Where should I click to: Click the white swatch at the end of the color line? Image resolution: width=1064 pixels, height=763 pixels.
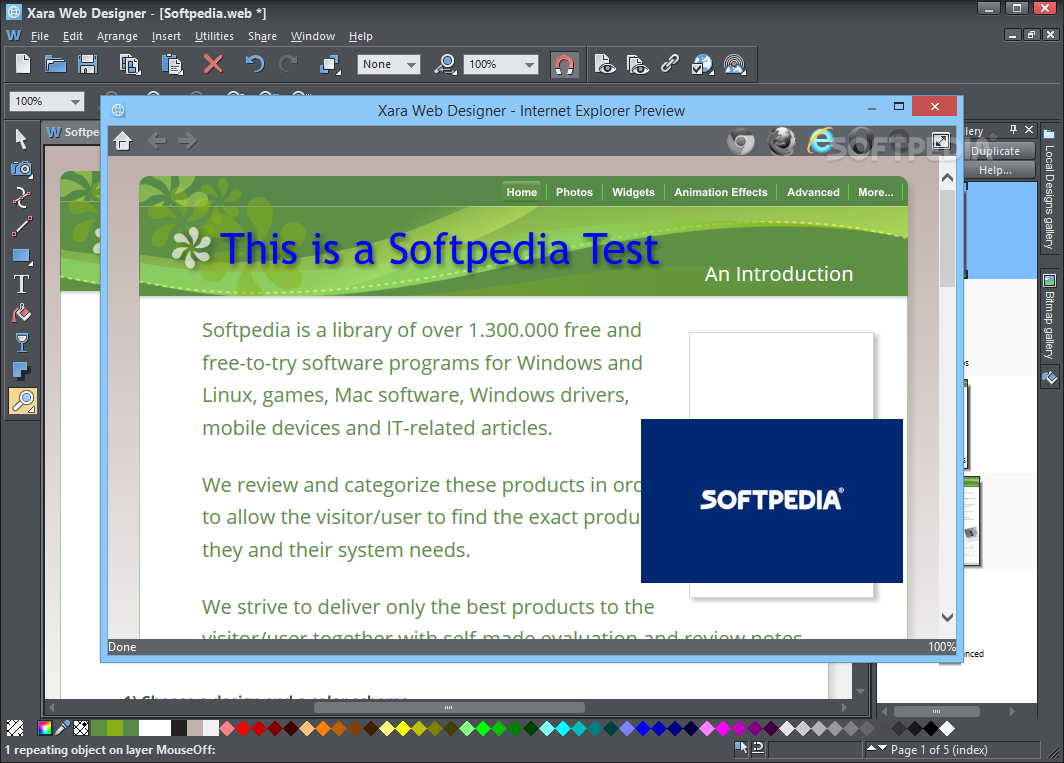coord(947,728)
